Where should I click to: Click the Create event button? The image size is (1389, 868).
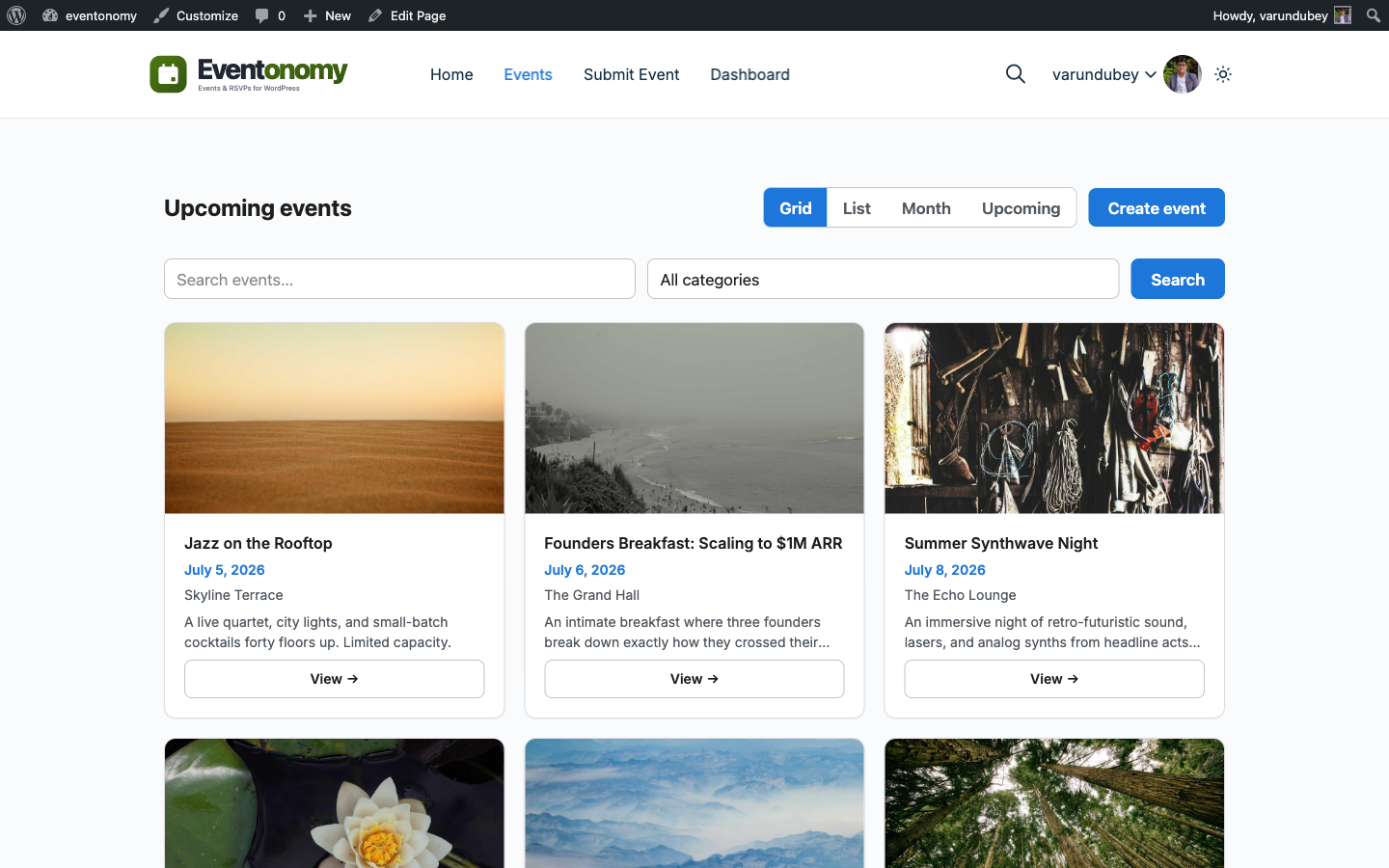[x=1157, y=207]
